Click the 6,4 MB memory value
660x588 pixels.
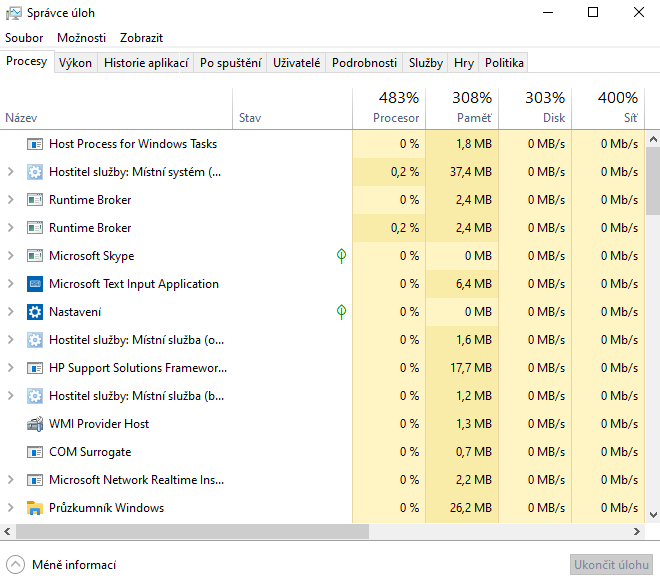coord(474,284)
